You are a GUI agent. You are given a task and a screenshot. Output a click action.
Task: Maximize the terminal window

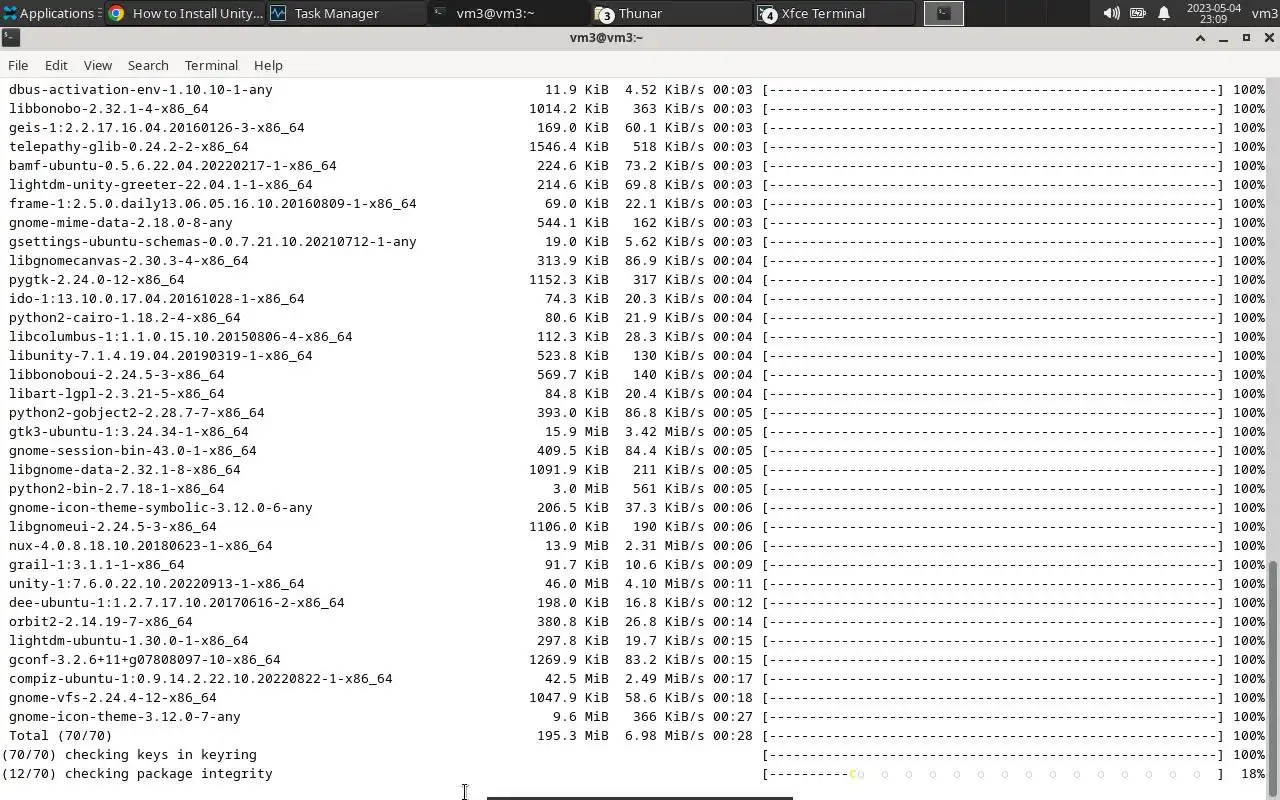coord(1246,38)
